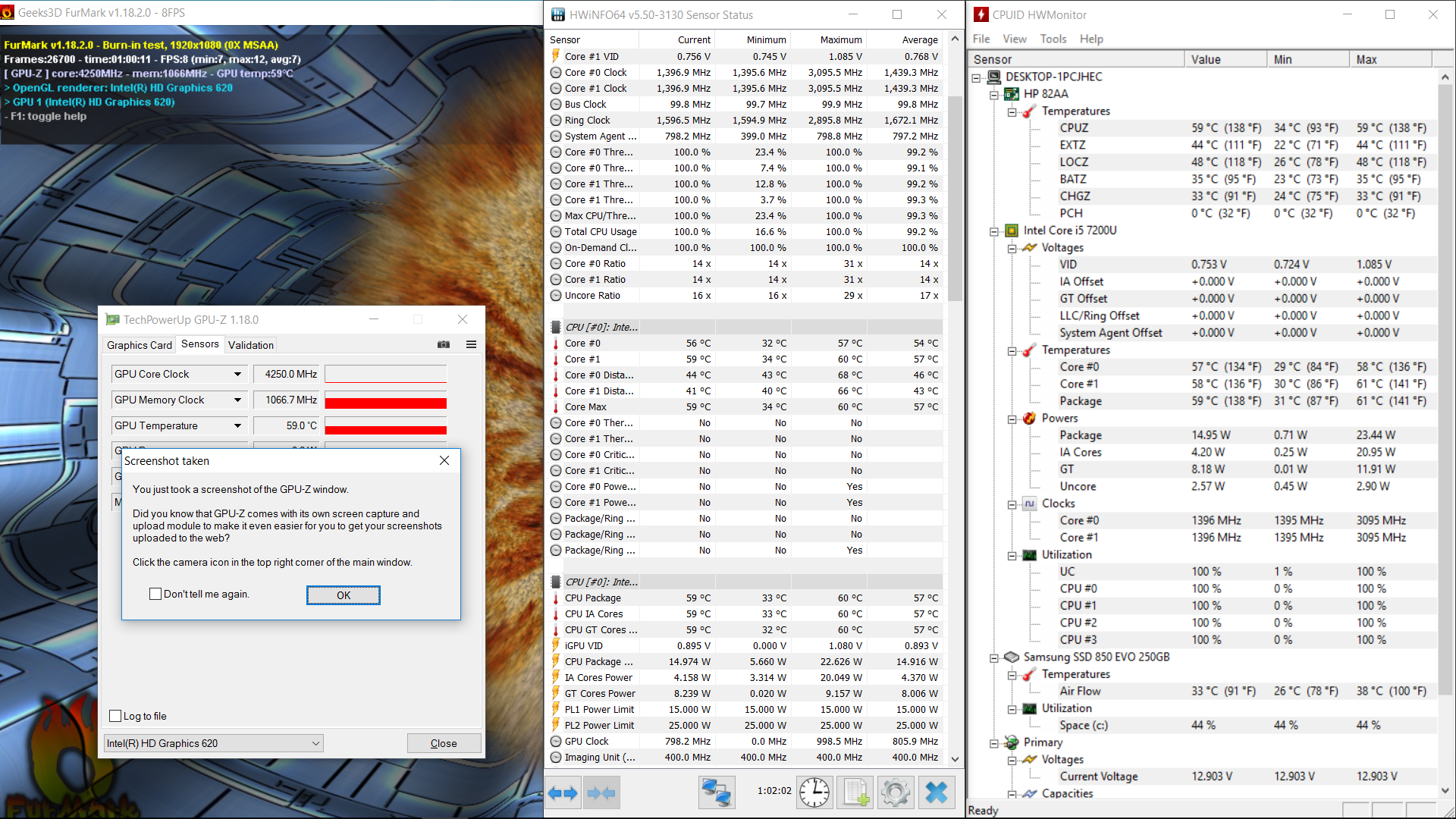The width and height of the screenshot is (1456, 819).
Task: Open the GPU Core Clock sensor dropdown
Action: [x=237, y=374]
